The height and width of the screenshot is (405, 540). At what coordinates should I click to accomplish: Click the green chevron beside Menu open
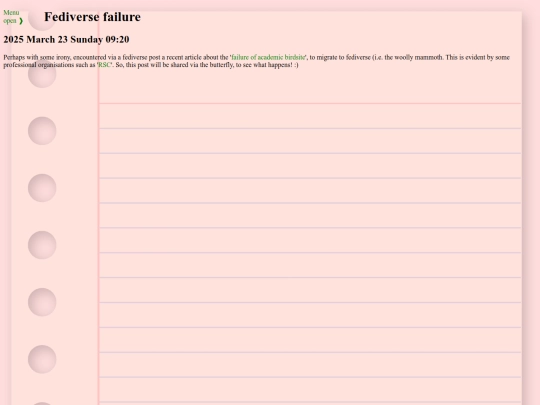click(x=21, y=21)
